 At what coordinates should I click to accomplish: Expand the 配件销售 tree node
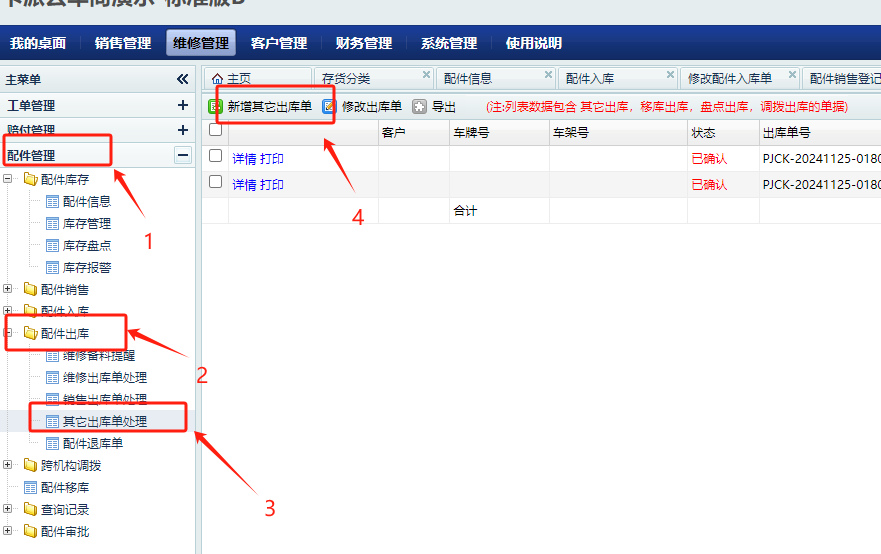tap(8, 289)
